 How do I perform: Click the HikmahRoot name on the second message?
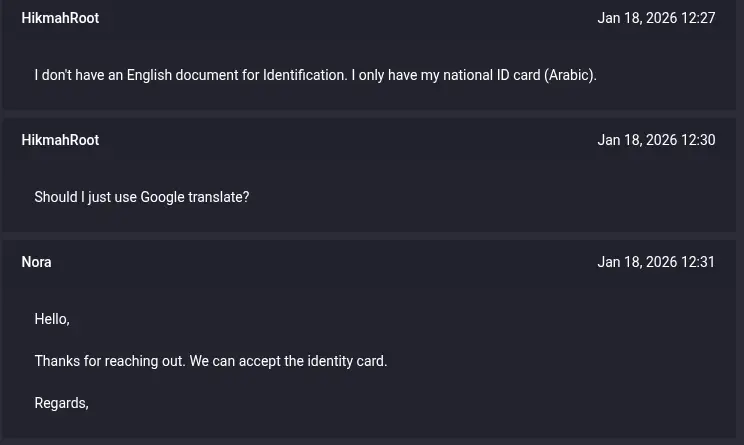click(60, 140)
